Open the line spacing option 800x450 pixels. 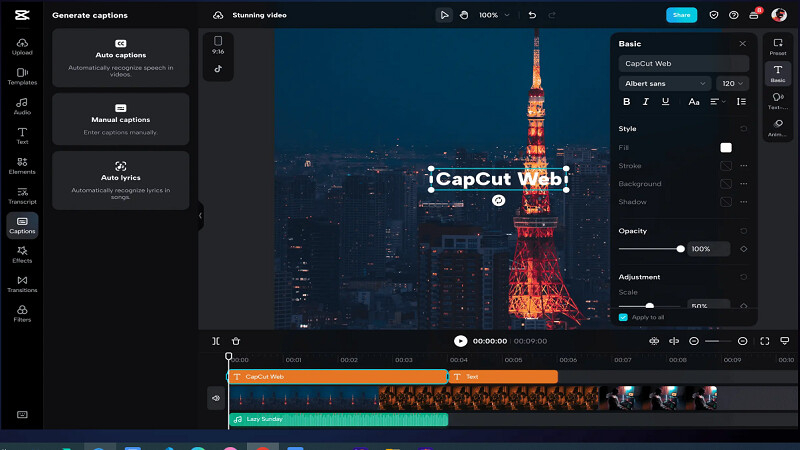click(x=741, y=102)
